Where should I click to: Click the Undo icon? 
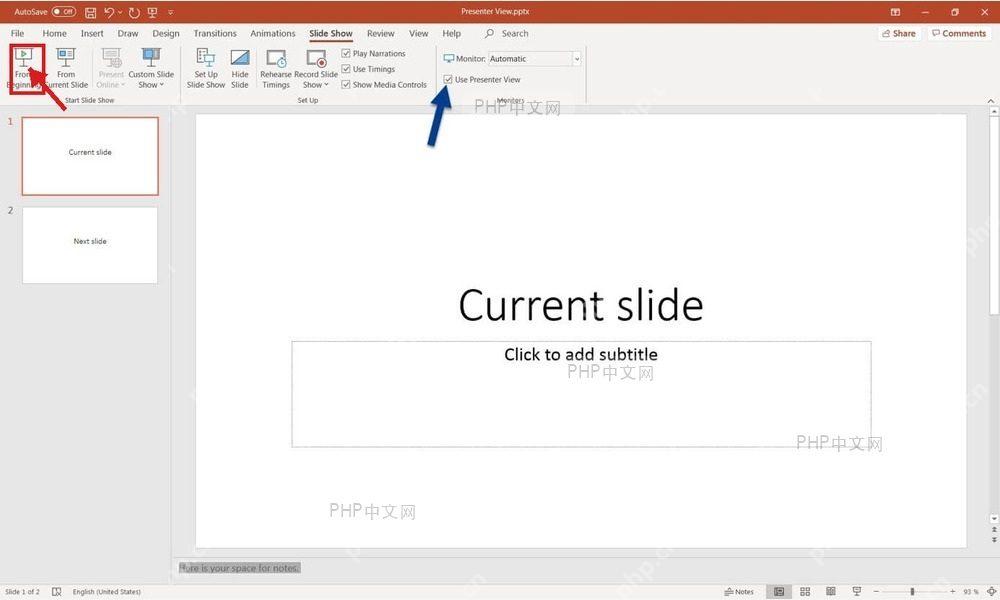[109, 12]
